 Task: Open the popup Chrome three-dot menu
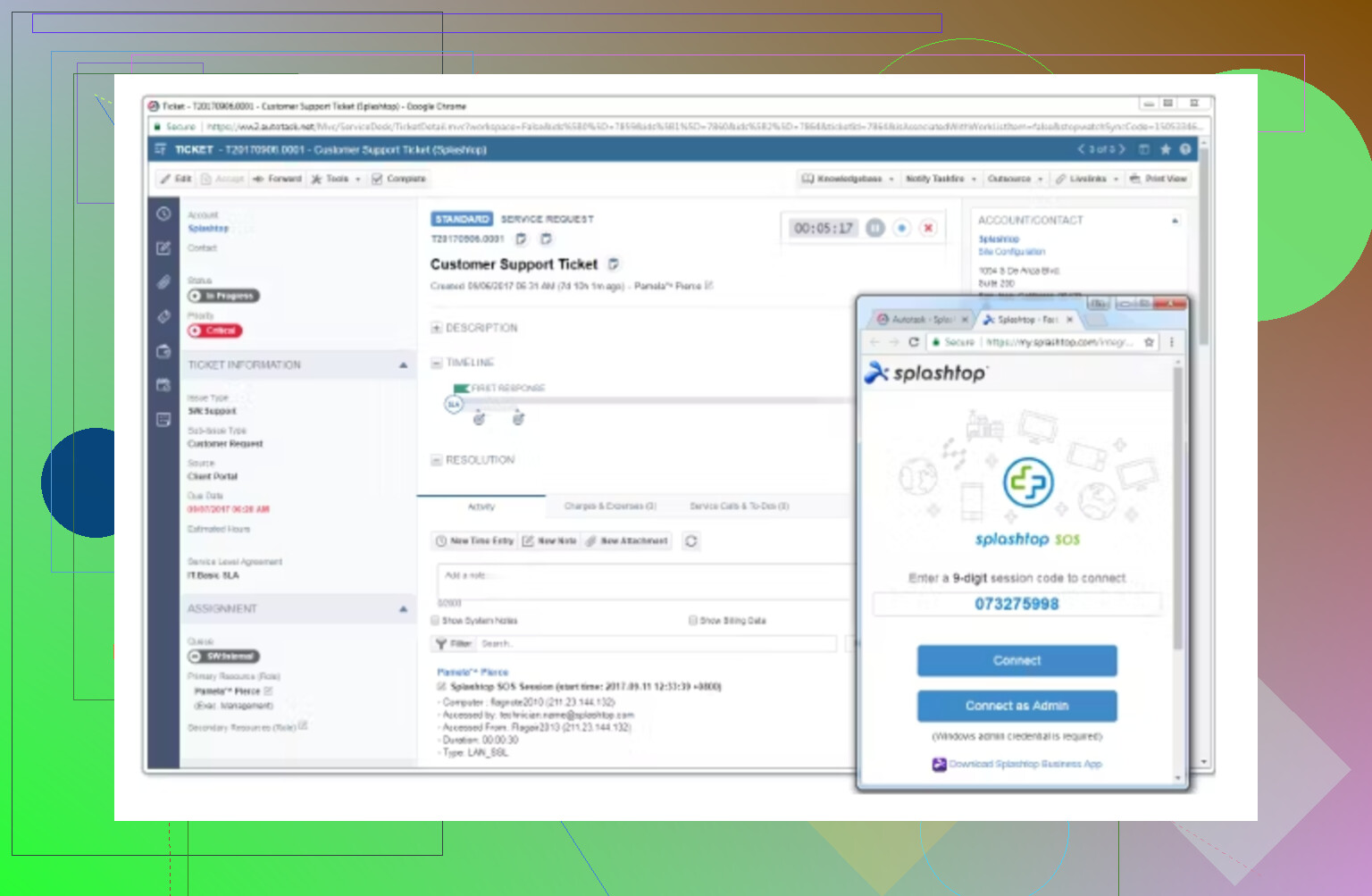click(x=1172, y=342)
